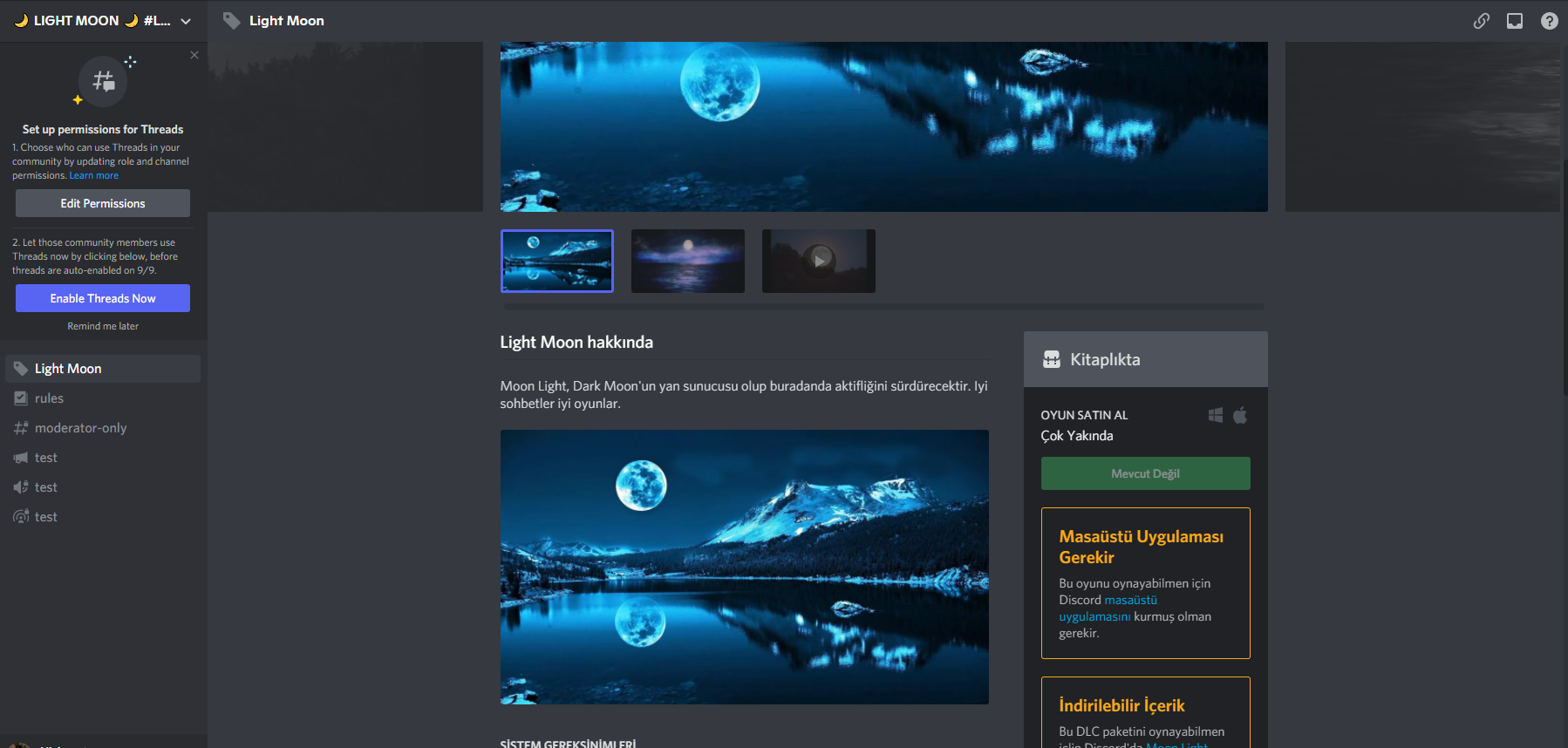Click the Apple platform icon
Viewport: 1568px width, 748px height.
pyautogui.click(x=1240, y=415)
